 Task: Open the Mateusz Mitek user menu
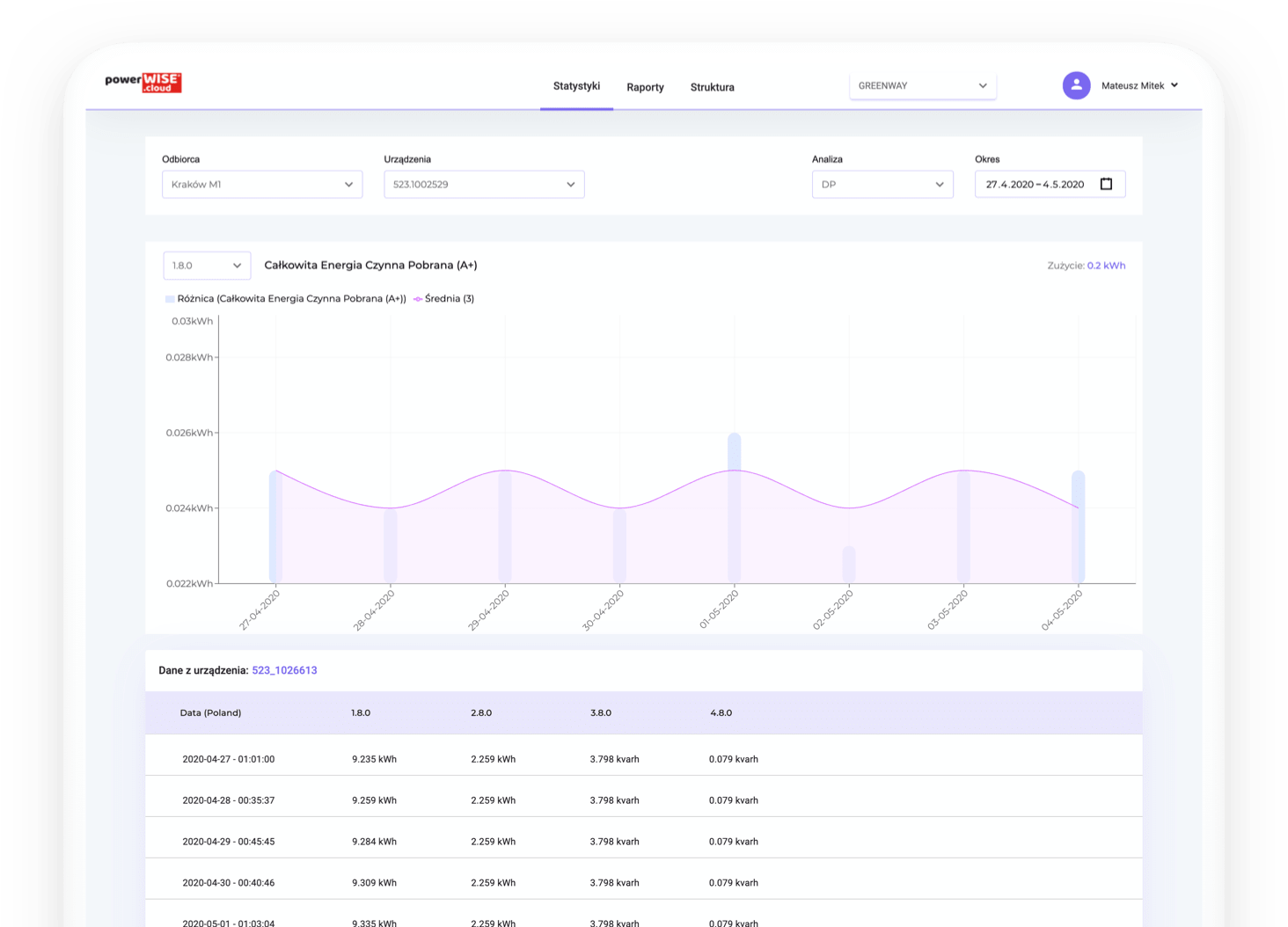tap(1139, 85)
